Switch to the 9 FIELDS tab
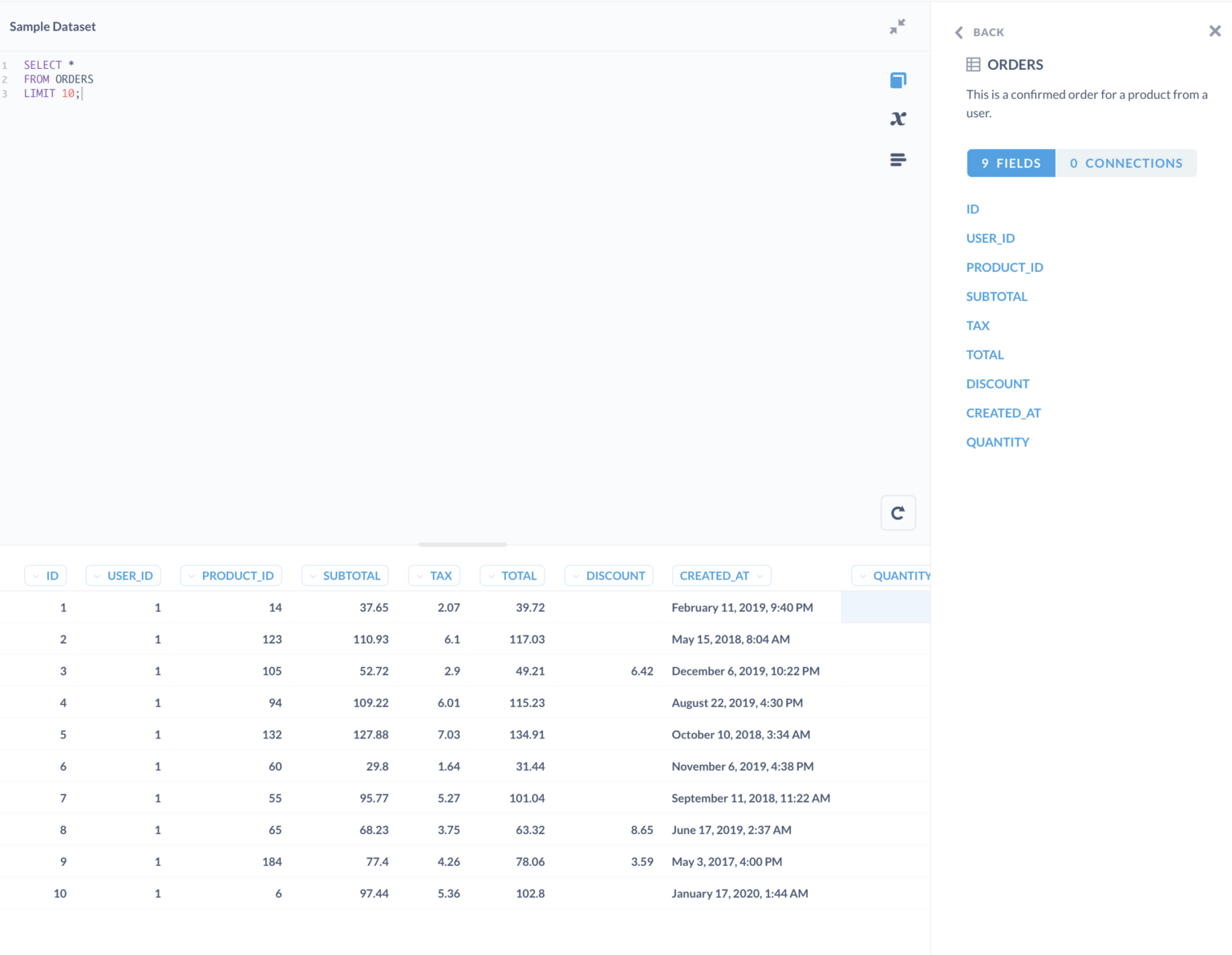This screenshot has height=955, width=1232. (1011, 163)
